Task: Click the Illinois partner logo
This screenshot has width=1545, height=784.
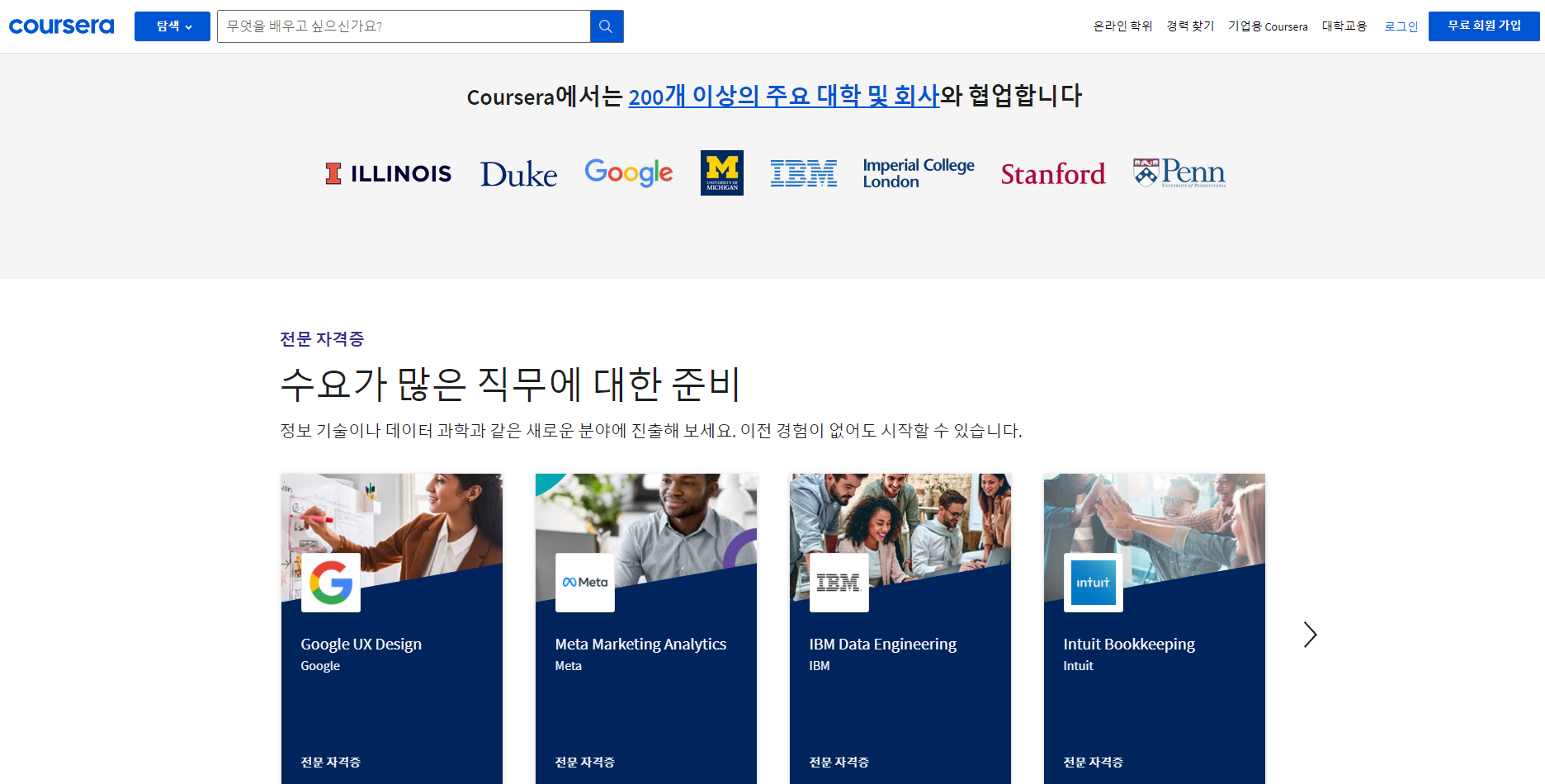Action: [388, 173]
